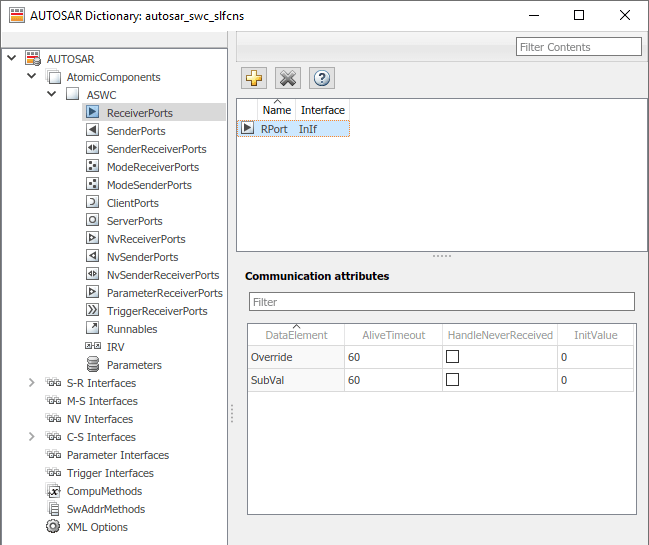Click the ModeReceiverPorts icon
The width and height of the screenshot is (649, 545).
(x=92, y=166)
